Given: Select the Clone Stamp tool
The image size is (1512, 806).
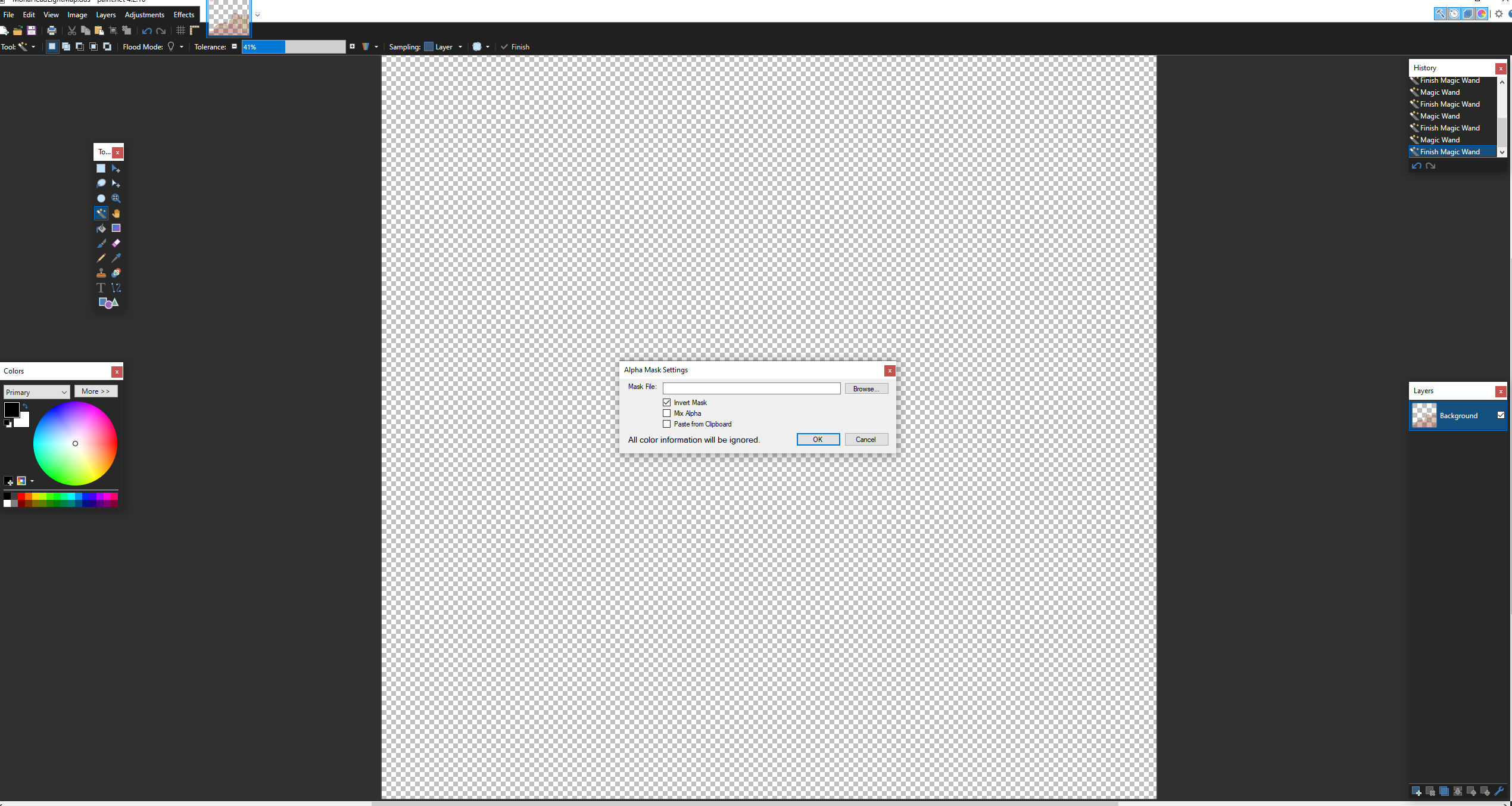Looking at the screenshot, I should click(x=101, y=273).
